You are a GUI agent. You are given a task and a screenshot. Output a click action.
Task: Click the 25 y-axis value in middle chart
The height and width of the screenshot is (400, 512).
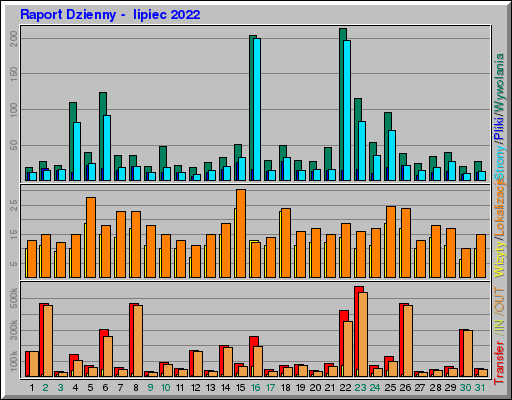(13, 205)
